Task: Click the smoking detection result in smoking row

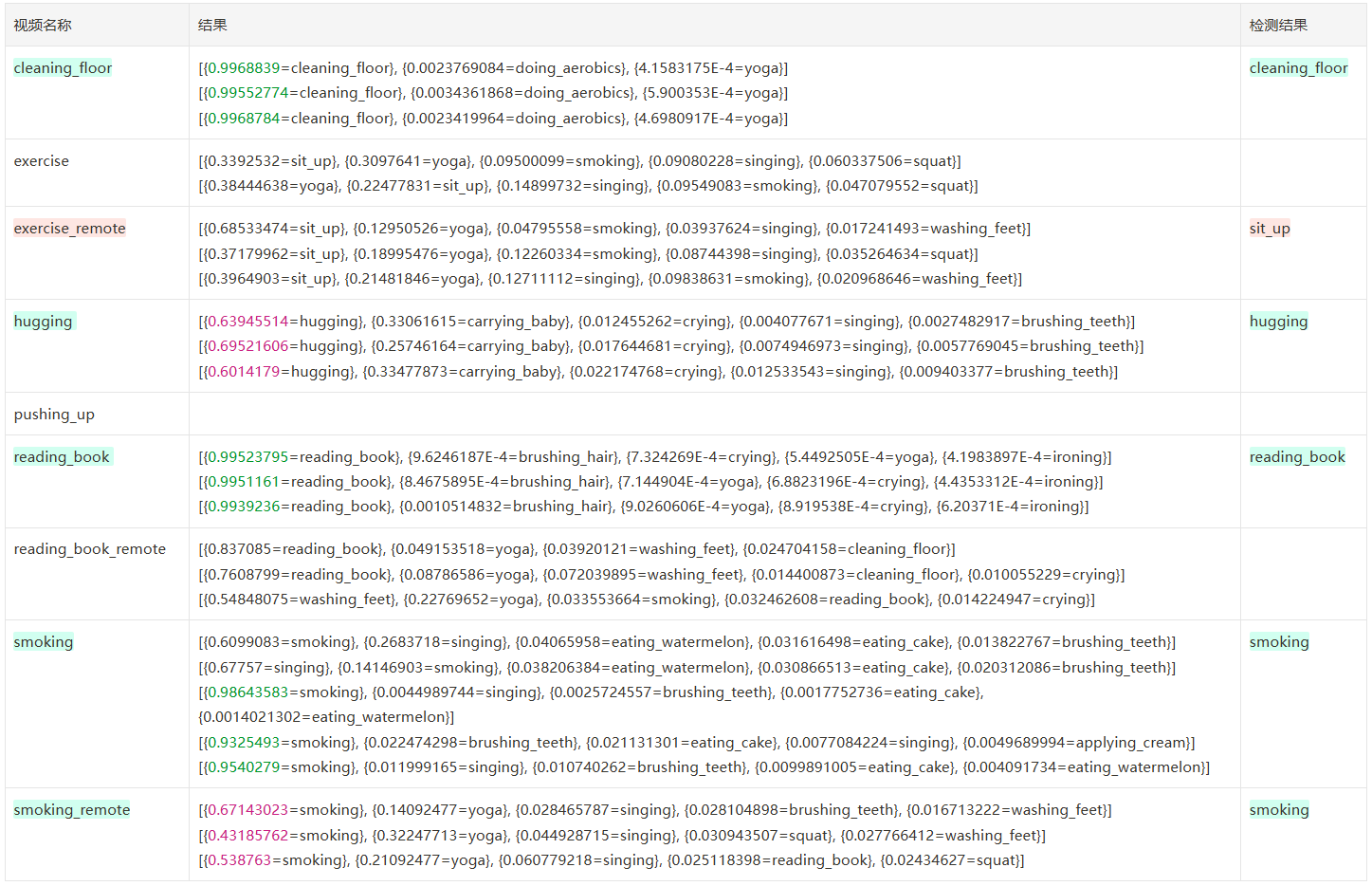Action: (1279, 642)
